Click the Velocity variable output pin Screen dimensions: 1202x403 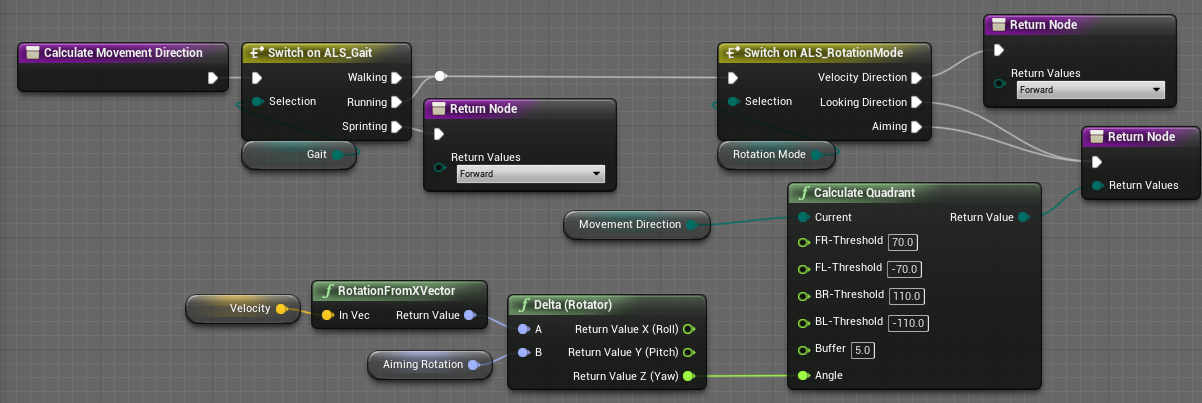point(281,309)
